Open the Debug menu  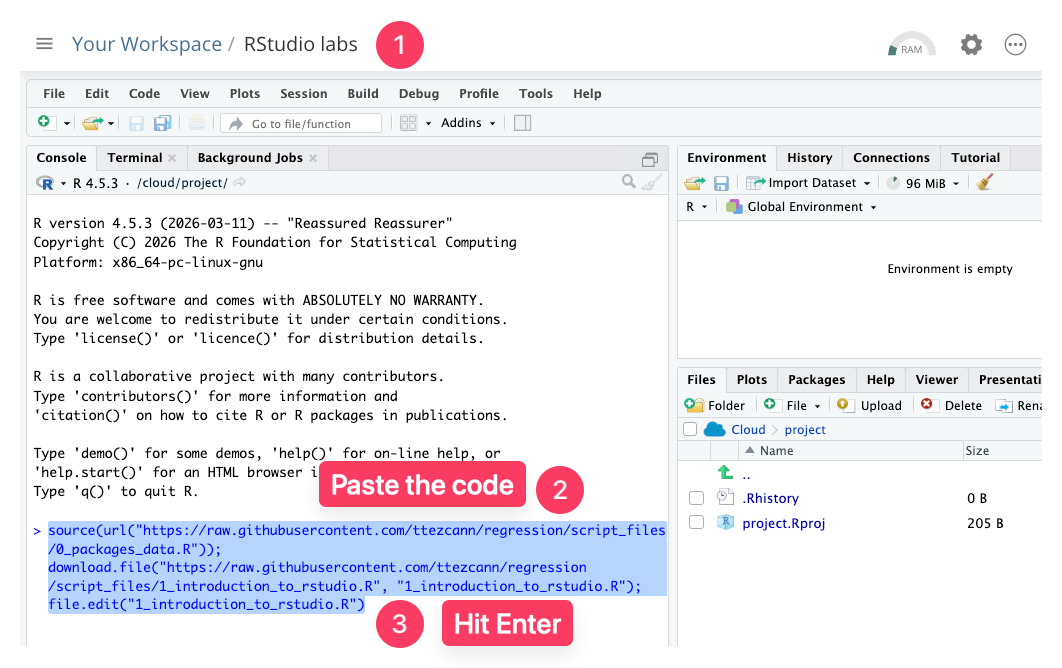coord(419,93)
